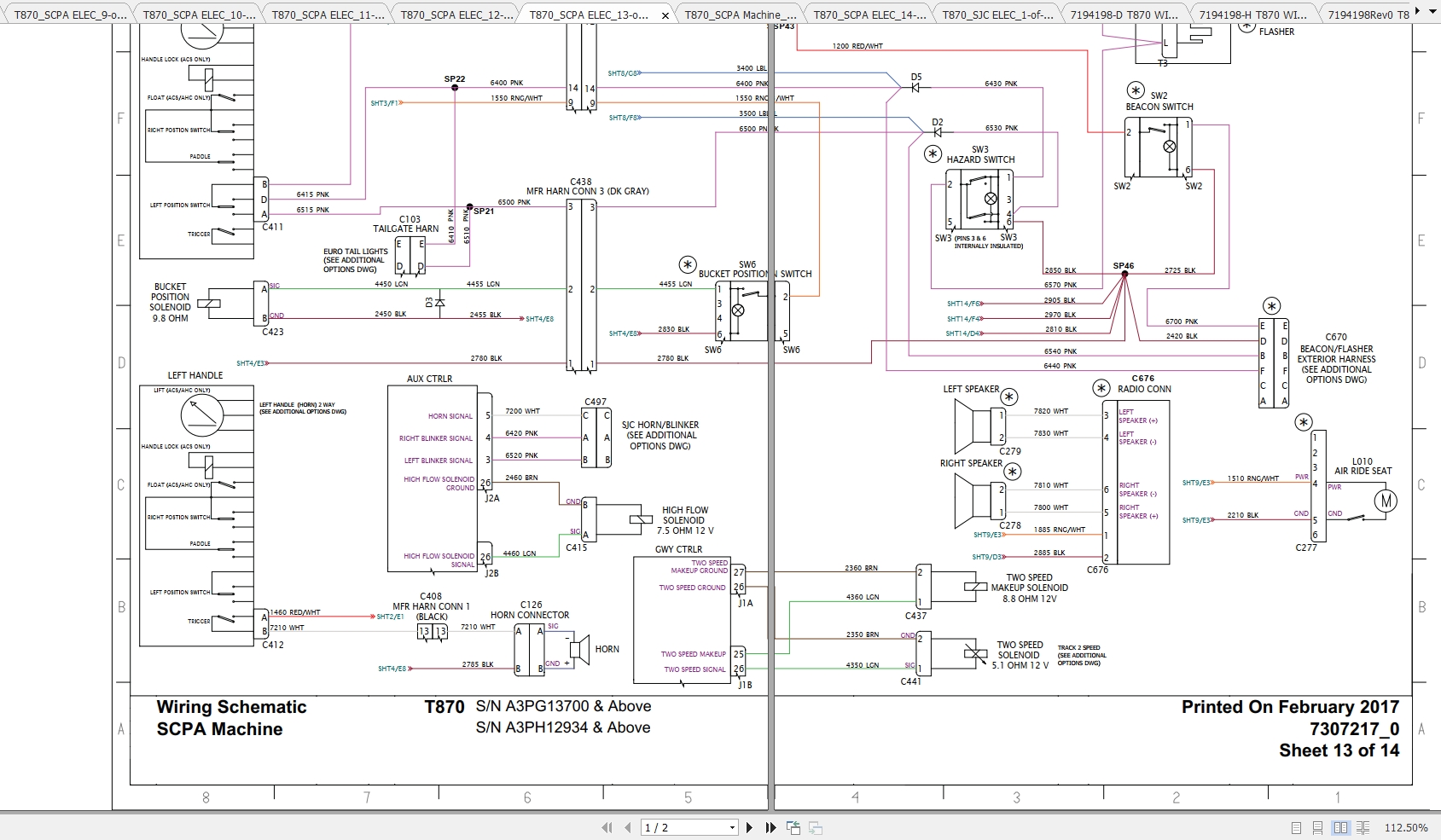
Task: Click the RIGHT SPEAKER label
Action: (972, 463)
